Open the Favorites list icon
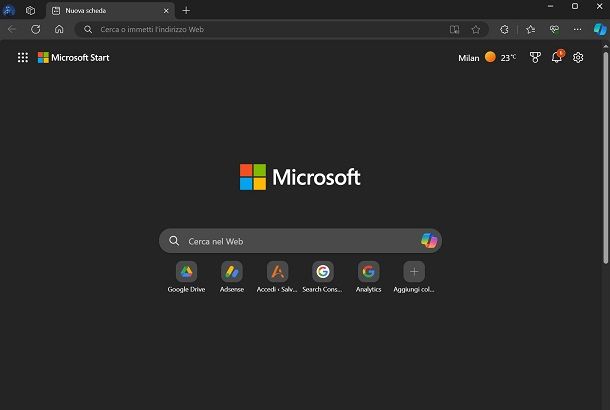 tap(530, 30)
